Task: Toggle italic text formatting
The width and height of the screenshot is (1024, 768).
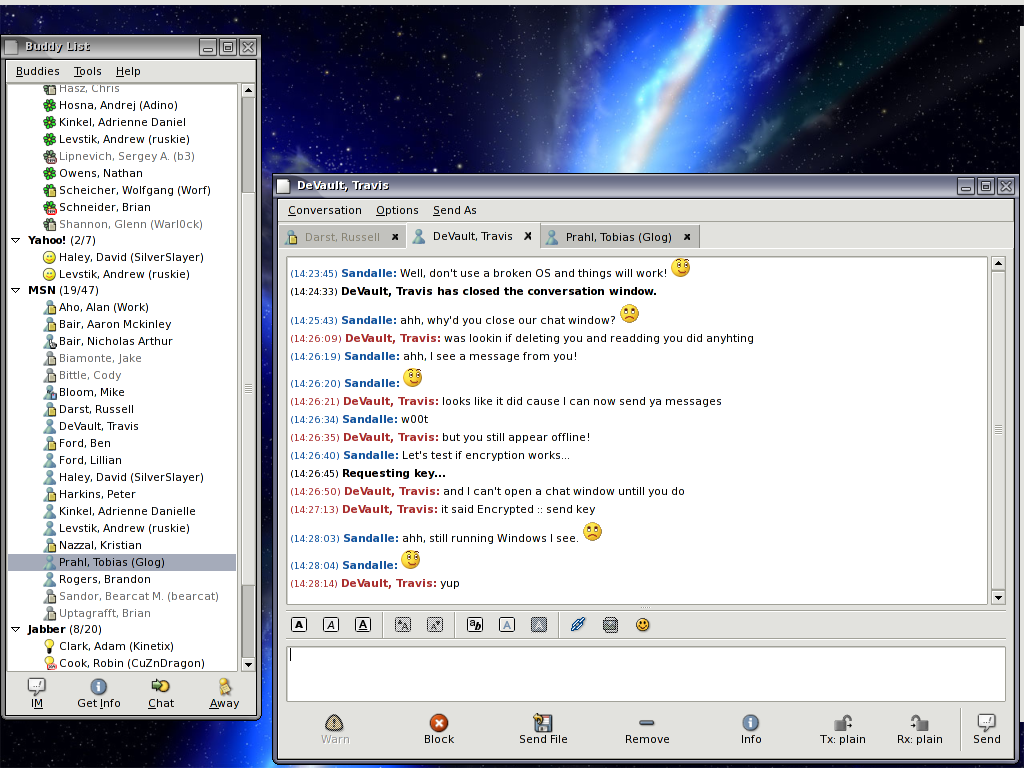Action: pos(331,625)
